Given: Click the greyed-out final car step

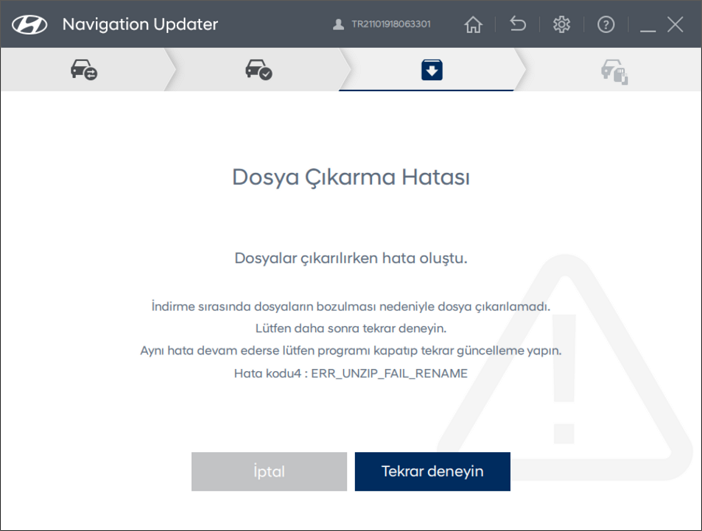Looking at the screenshot, I should tap(612, 70).
